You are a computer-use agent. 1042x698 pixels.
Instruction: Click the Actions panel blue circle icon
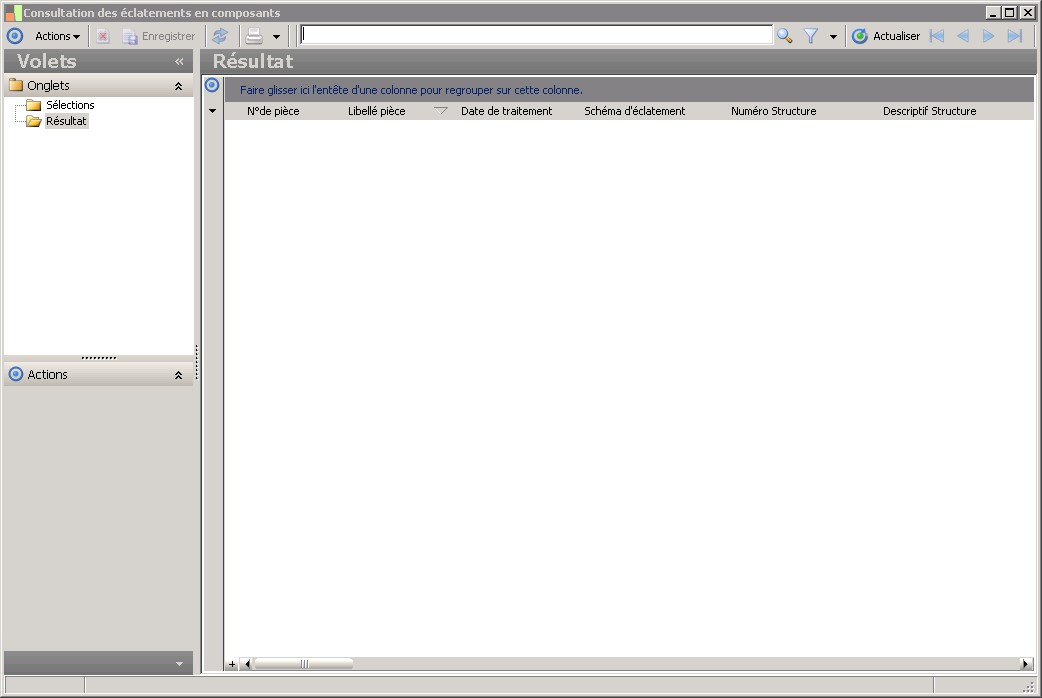click(x=15, y=374)
